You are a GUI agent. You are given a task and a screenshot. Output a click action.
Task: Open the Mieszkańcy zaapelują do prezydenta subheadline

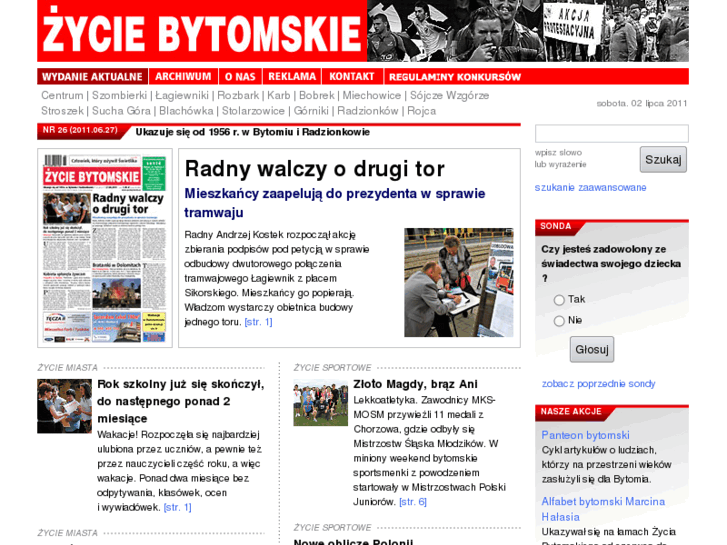[x=335, y=203]
